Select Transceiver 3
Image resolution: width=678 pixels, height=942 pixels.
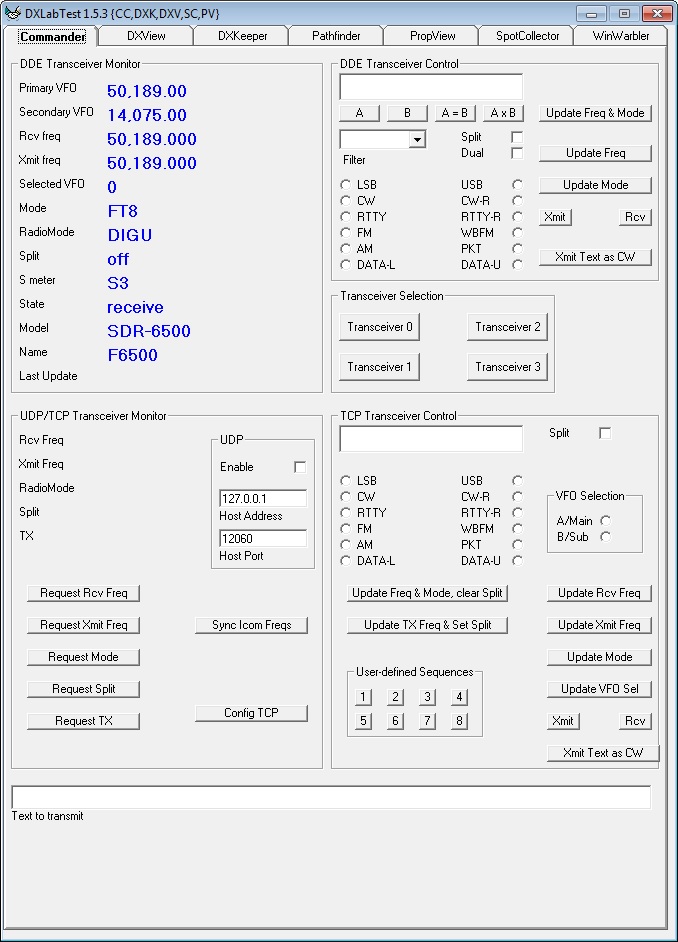(x=507, y=367)
